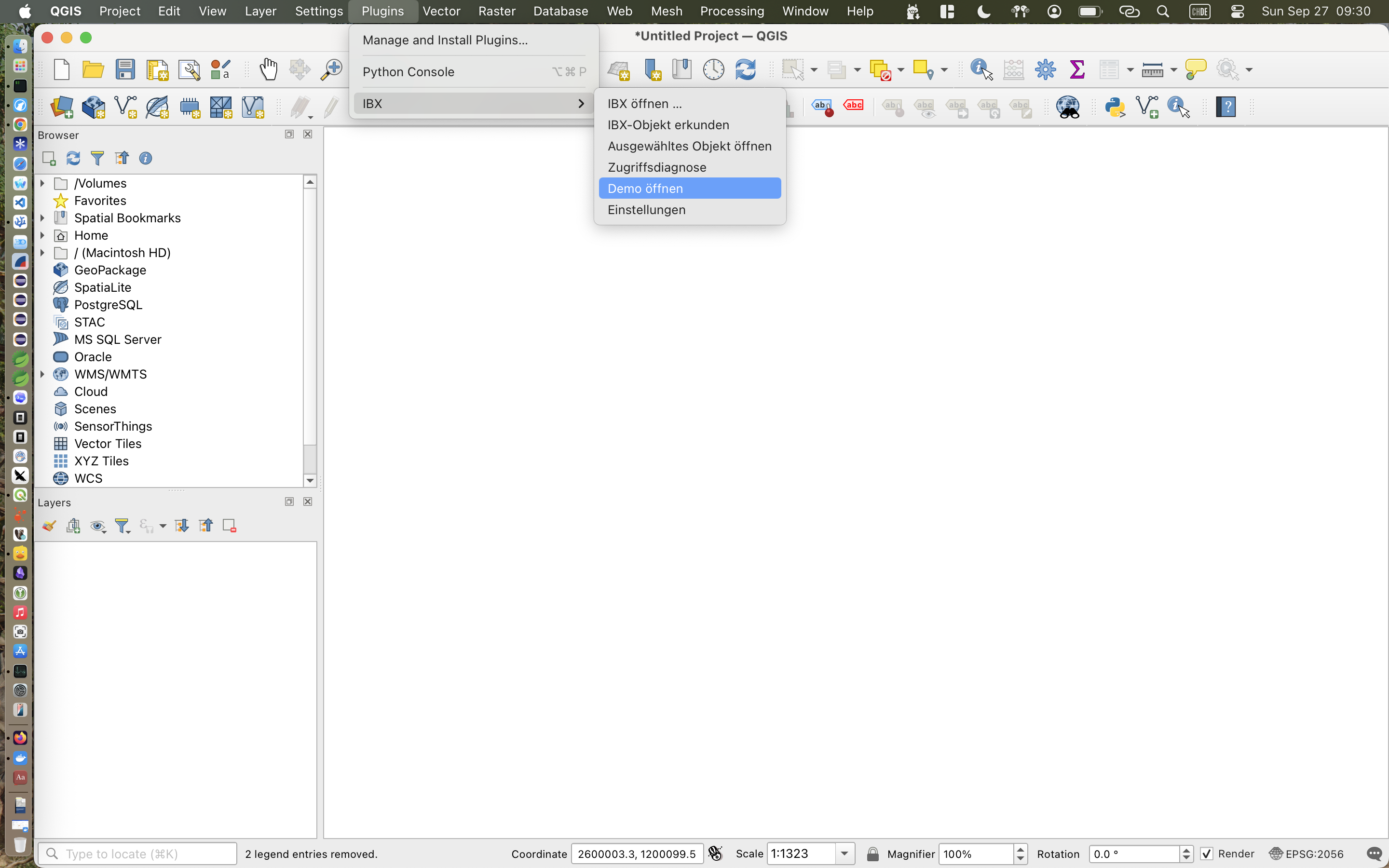The image size is (1389, 868).
Task: Toggle floating of the Browser panel
Action: tap(289, 135)
